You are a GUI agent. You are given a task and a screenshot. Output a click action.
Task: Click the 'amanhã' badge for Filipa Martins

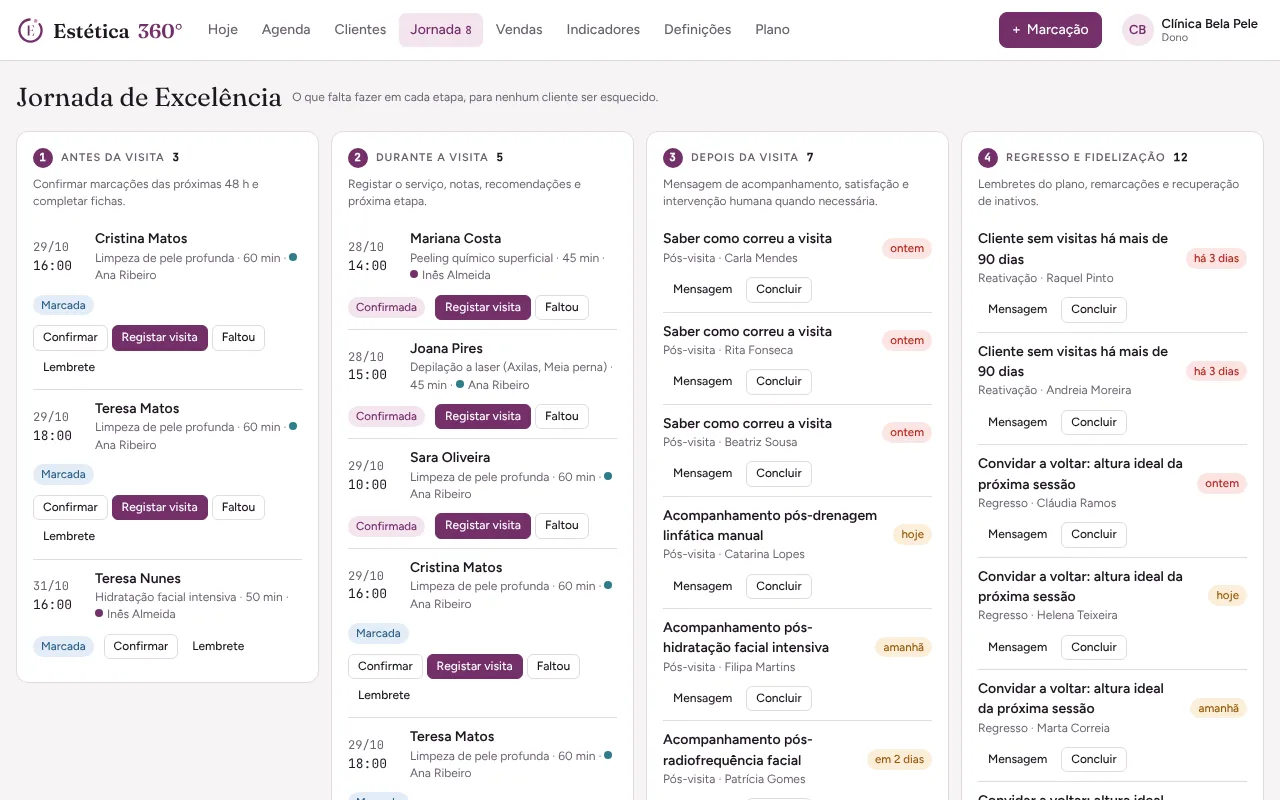[x=903, y=648]
